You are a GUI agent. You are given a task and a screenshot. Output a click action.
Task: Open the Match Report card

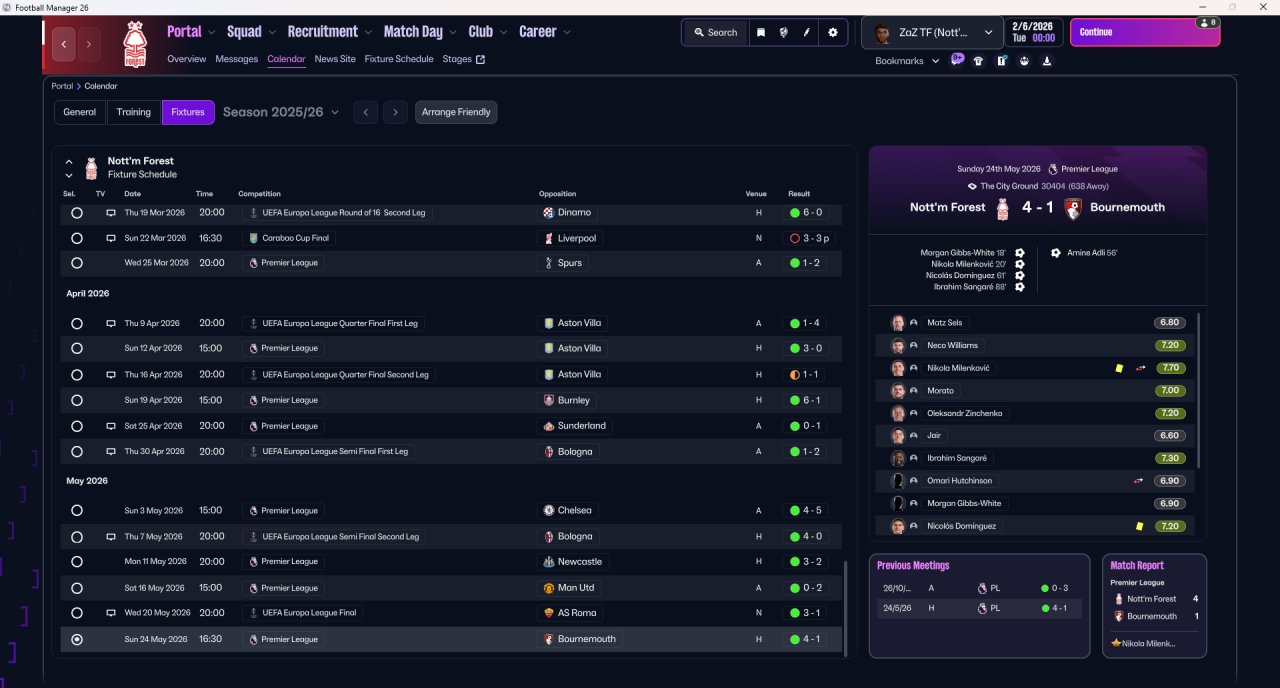point(1154,606)
